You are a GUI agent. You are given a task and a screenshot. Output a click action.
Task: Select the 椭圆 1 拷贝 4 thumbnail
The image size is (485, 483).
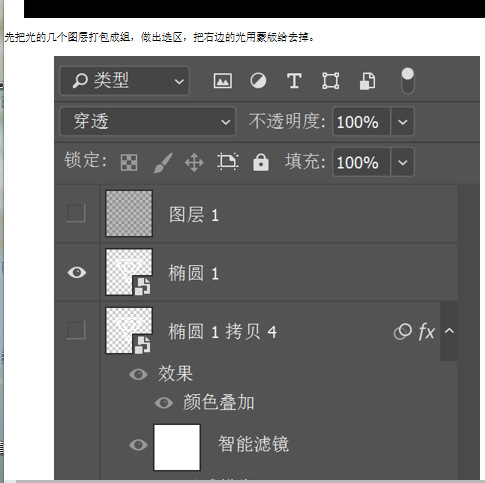pos(129,330)
